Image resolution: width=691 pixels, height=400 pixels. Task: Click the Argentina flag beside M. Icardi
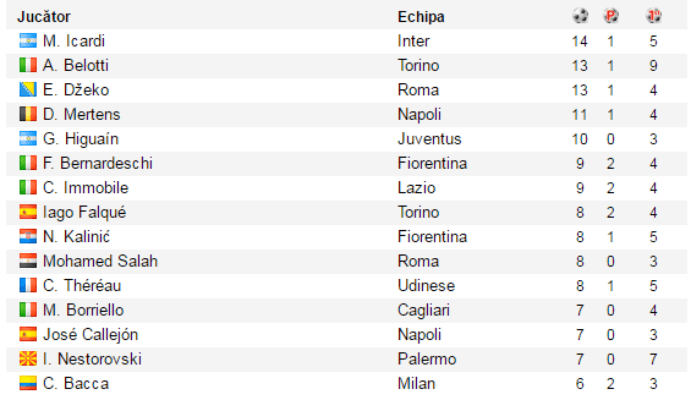tap(28, 41)
